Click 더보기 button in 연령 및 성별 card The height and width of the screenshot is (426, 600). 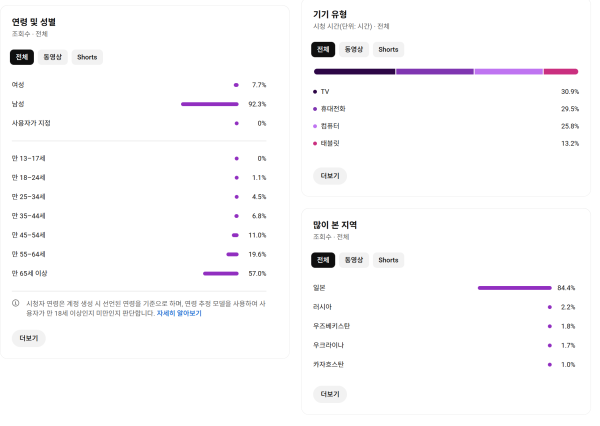tap(29, 338)
